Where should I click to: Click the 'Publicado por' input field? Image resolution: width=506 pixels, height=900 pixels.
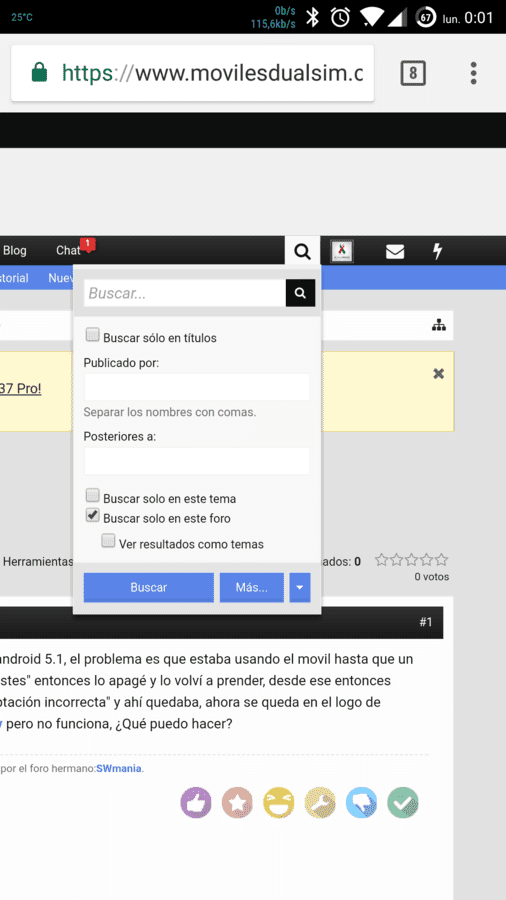tap(197, 387)
